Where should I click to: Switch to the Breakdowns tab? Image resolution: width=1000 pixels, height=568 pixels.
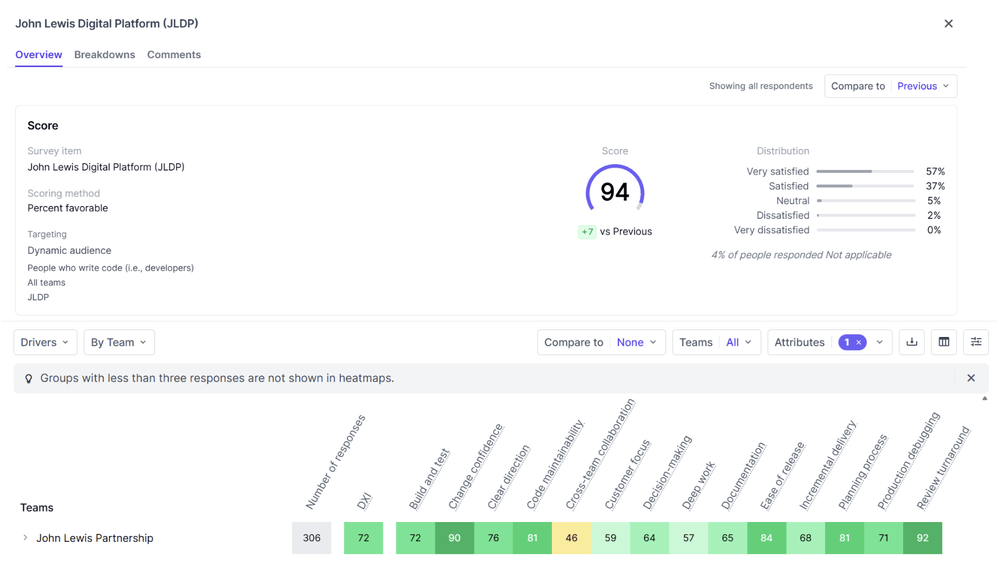(x=104, y=55)
